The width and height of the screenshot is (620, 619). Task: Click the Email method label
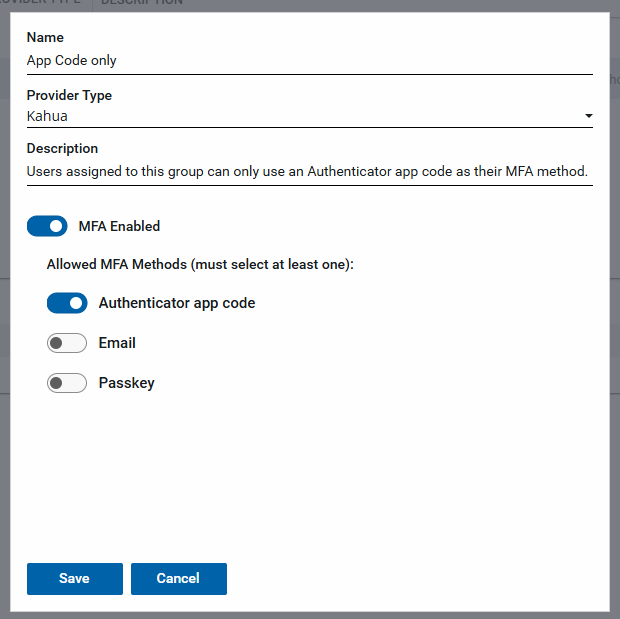coord(117,343)
